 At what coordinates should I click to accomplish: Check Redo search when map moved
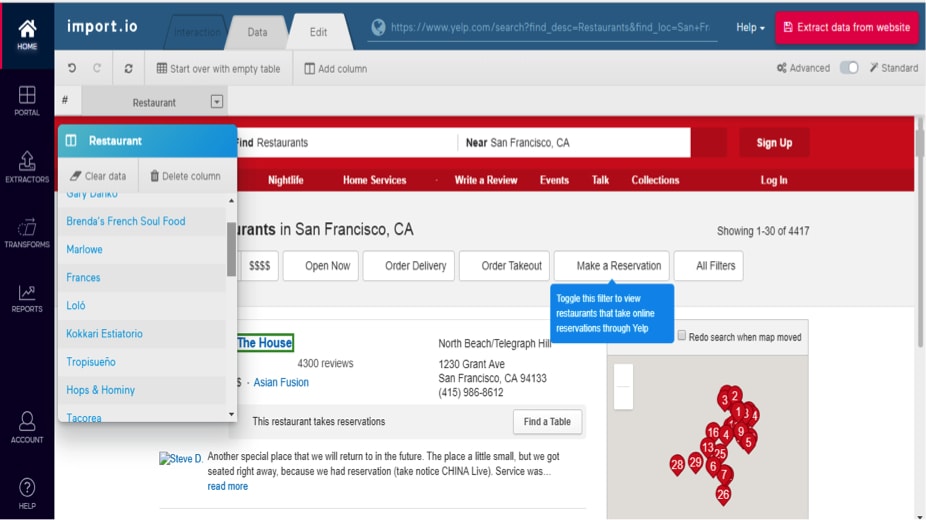(682, 336)
